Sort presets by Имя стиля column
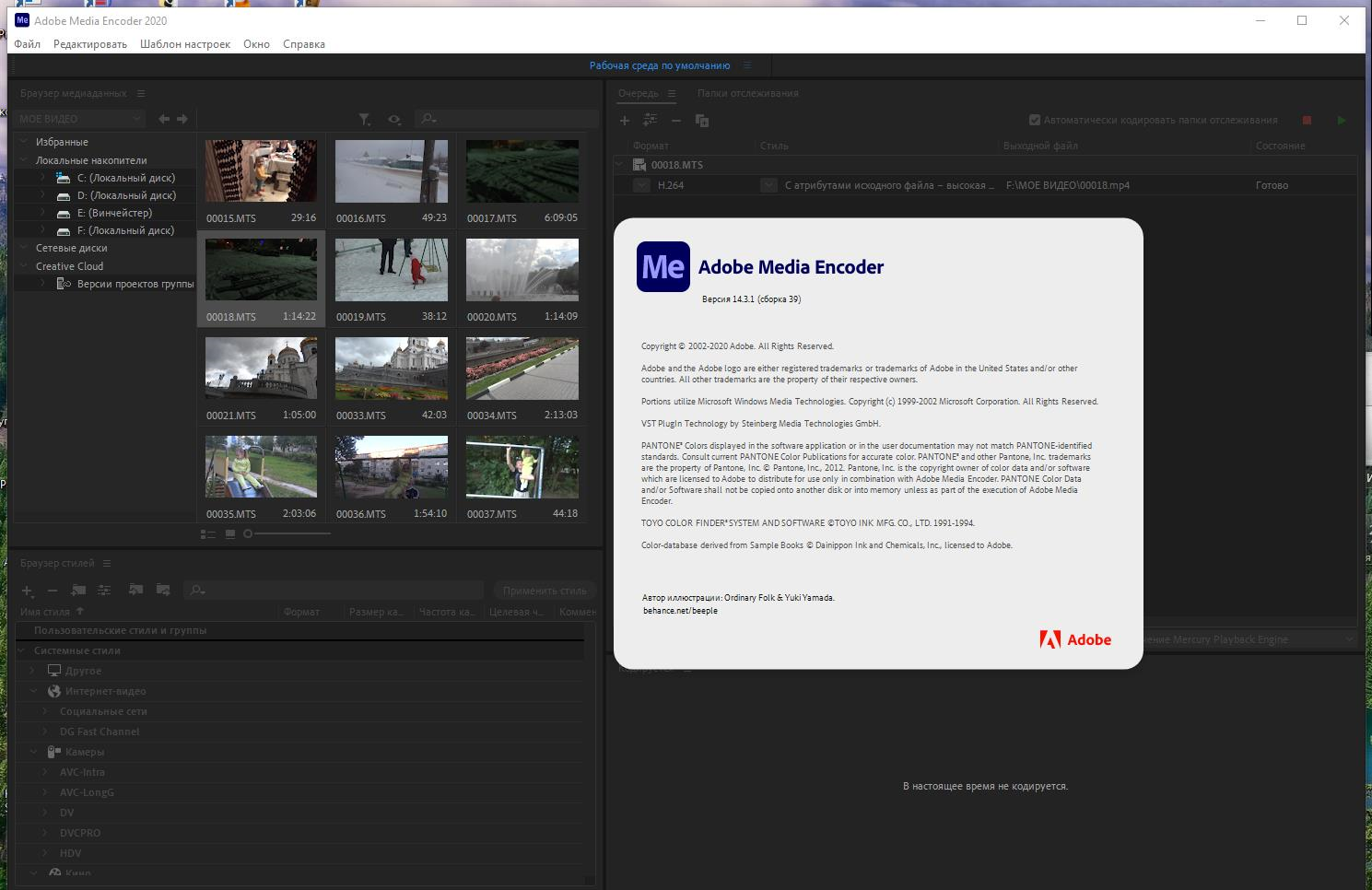Screen dimensions: 1372x890 coord(45,612)
